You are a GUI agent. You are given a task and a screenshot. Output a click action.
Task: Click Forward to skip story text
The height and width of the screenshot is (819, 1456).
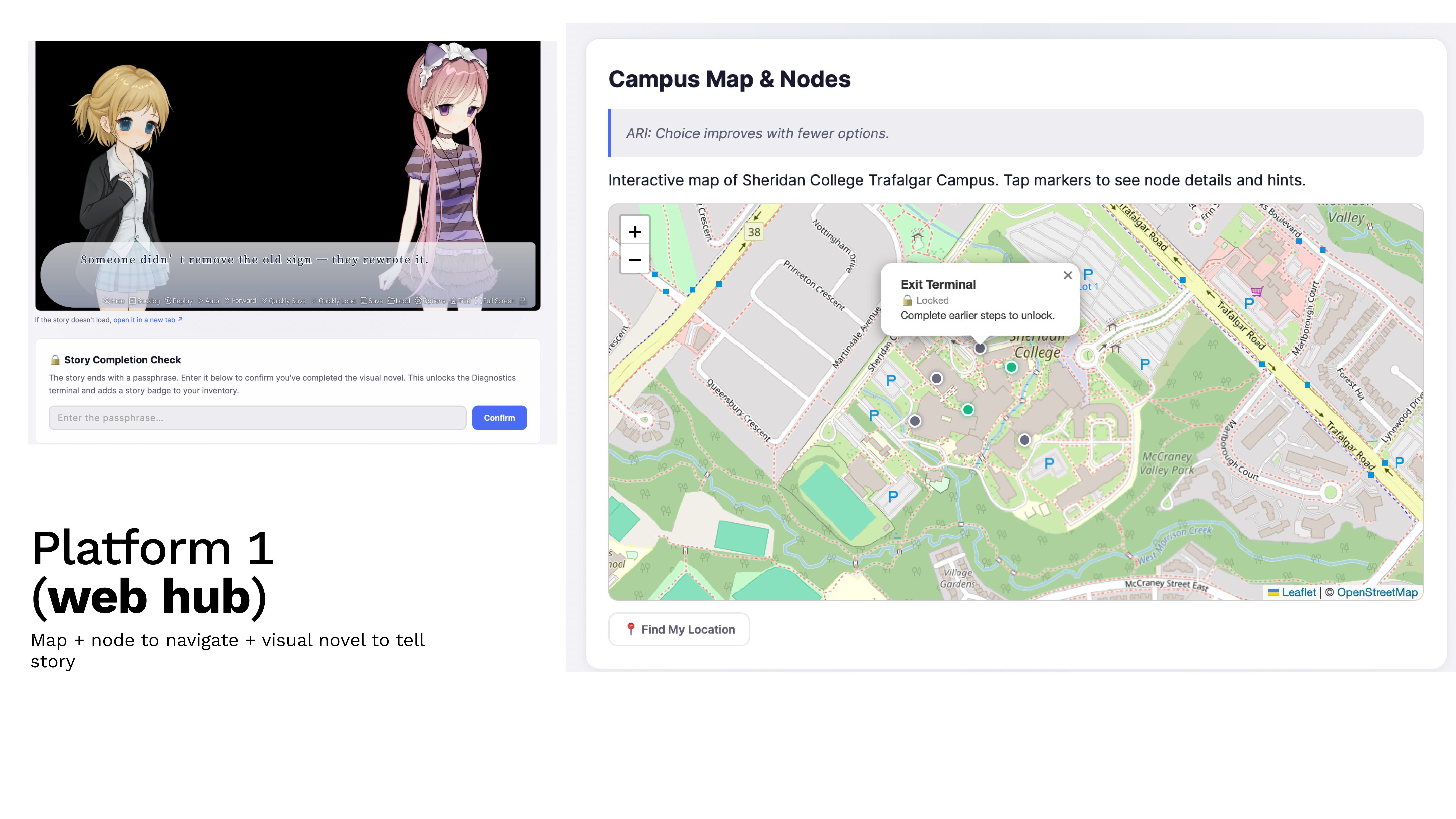pos(240,301)
